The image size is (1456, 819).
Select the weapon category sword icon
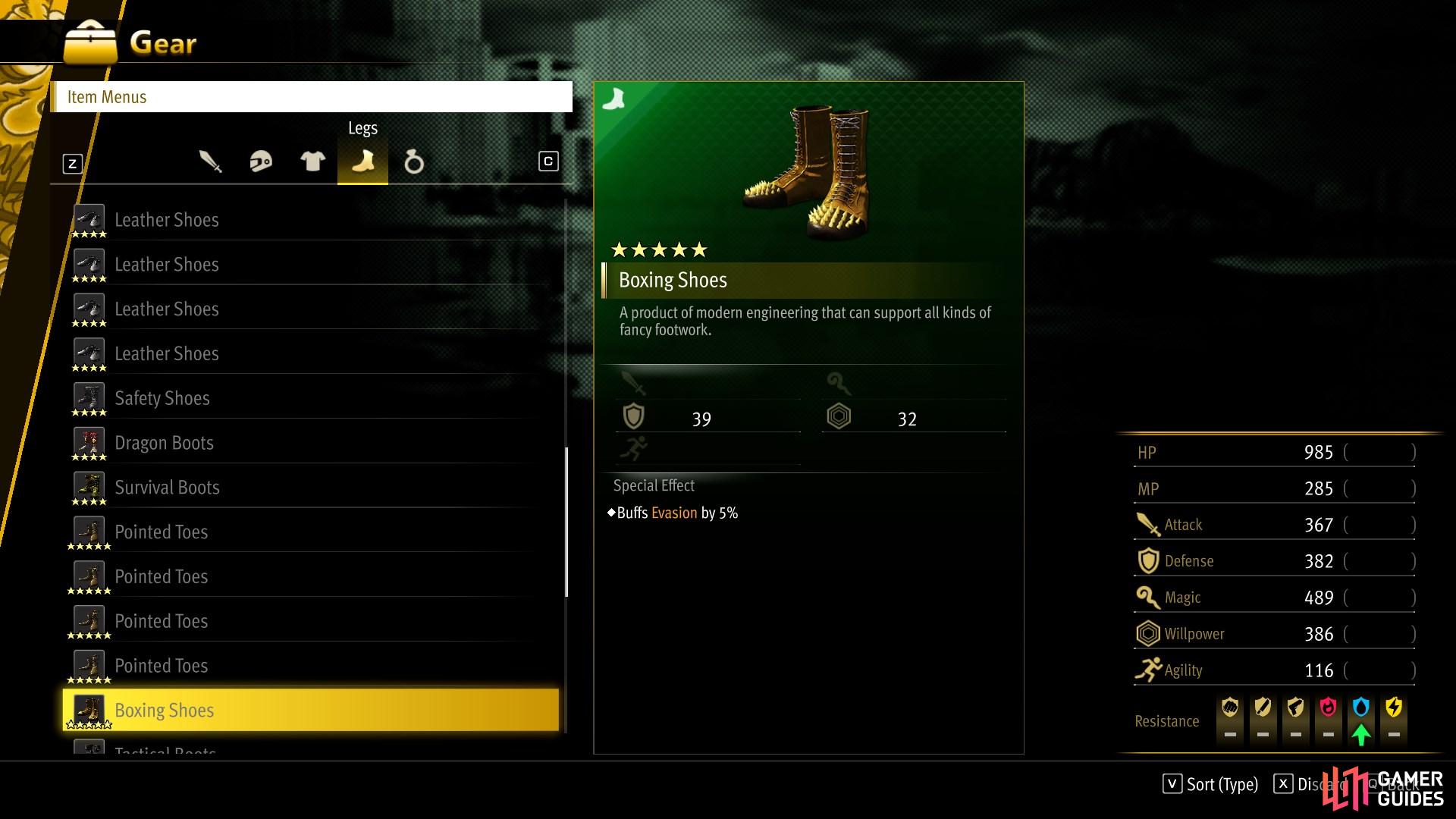click(210, 162)
